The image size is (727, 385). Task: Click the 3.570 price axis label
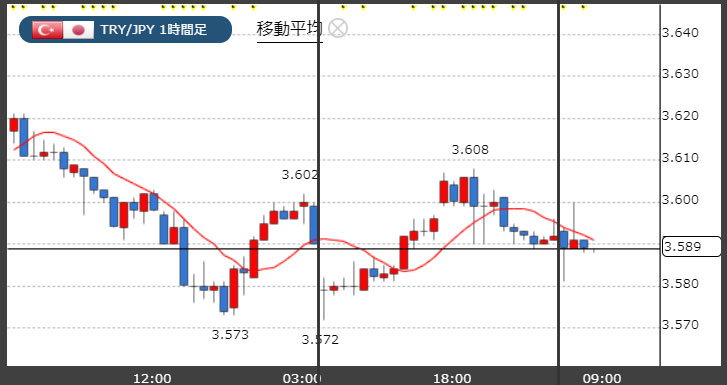(x=680, y=325)
